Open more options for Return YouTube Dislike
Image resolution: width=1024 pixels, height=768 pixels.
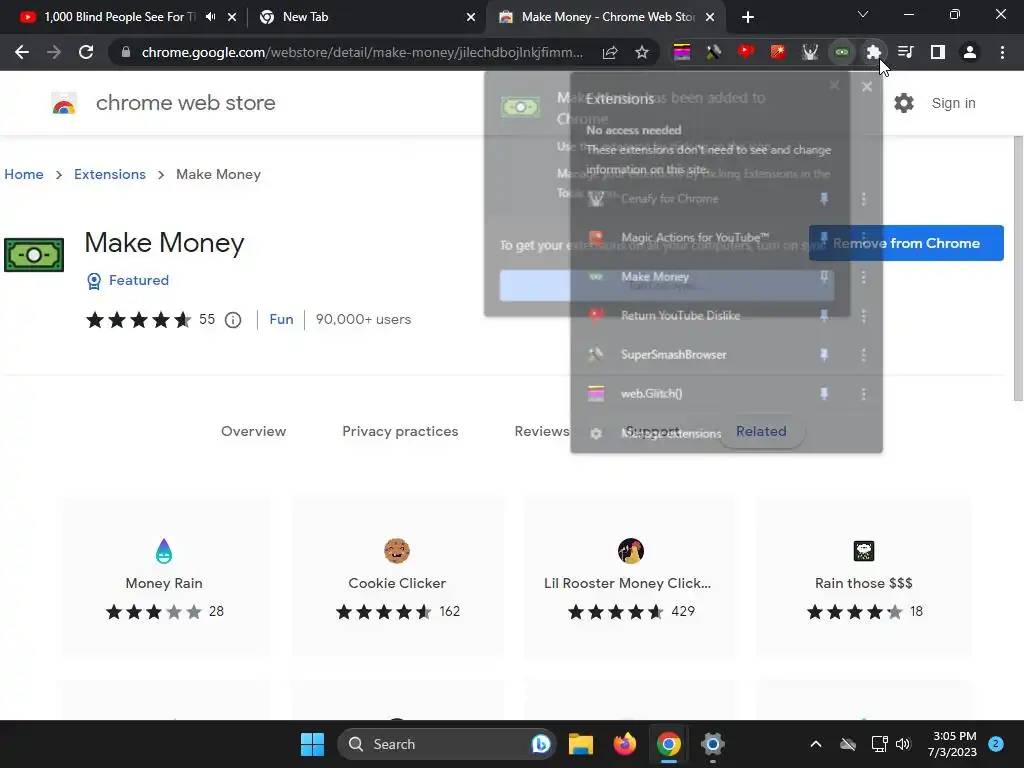(x=863, y=316)
